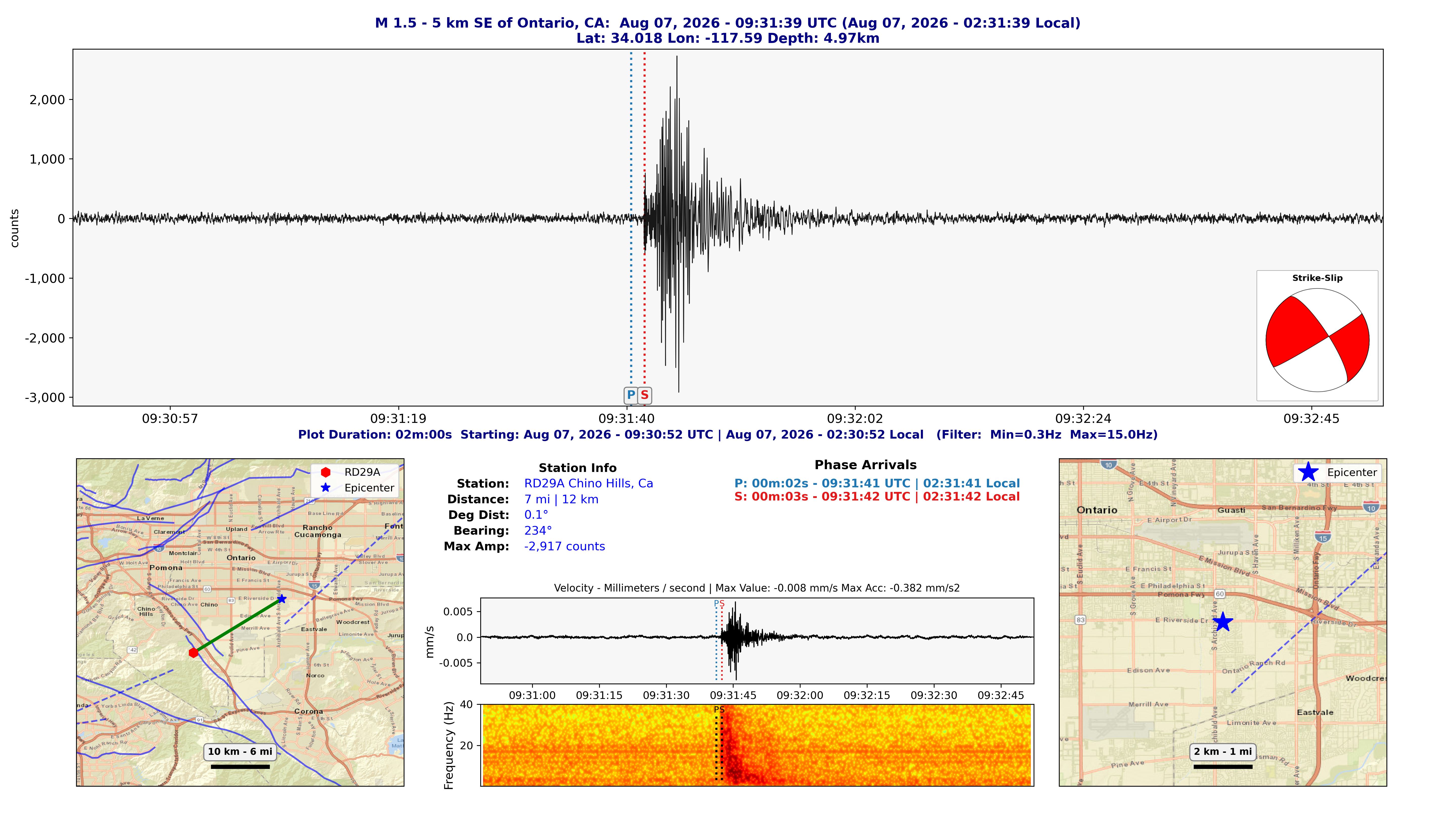This screenshot has width=1456, height=819.
Task: Click the small blue P label in the velocity plot
Action: pos(716,604)
